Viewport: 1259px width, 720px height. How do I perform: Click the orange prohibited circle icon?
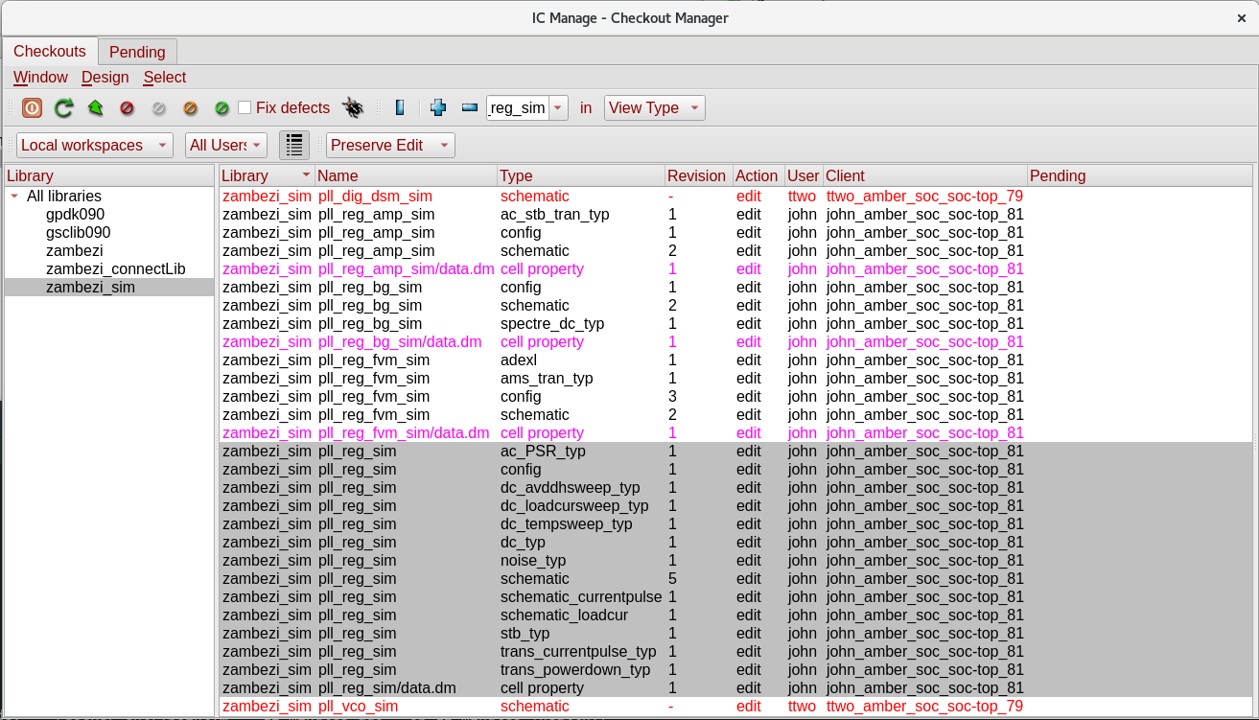[190, 108]
